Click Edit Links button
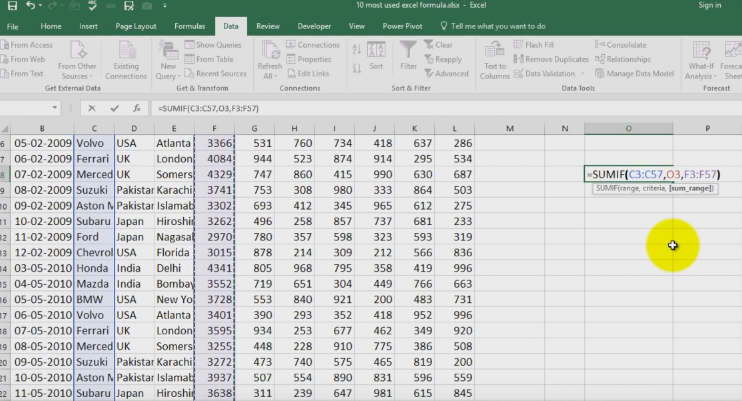742x401 pixels. (x=308, y=73)
